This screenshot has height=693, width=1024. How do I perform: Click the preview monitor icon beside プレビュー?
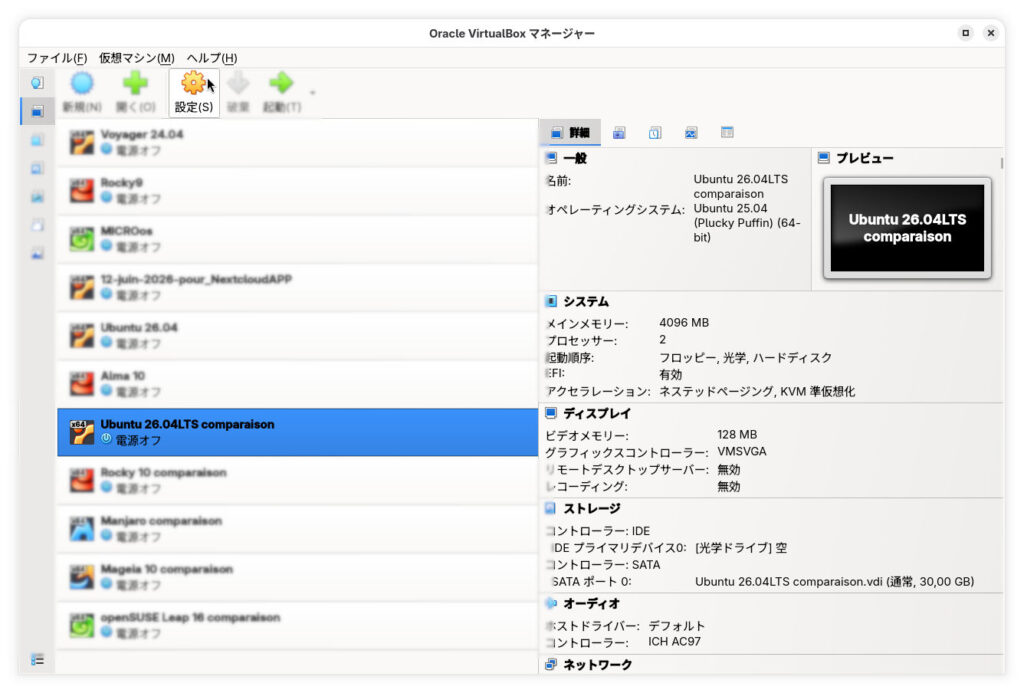point(824,158)
